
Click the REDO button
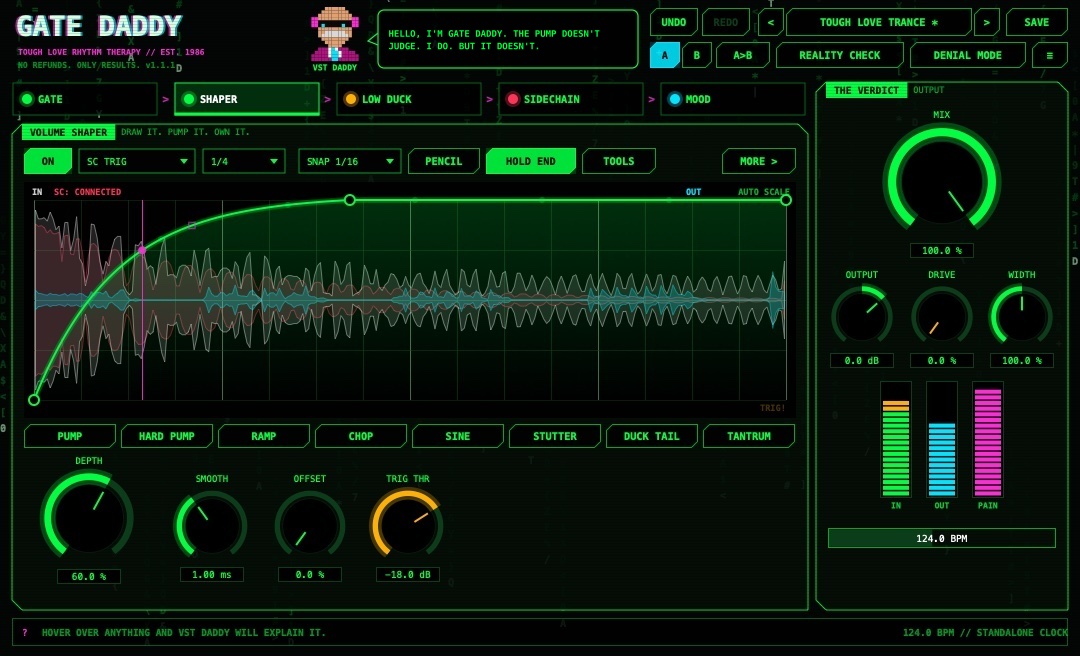(x=725, y=23)
